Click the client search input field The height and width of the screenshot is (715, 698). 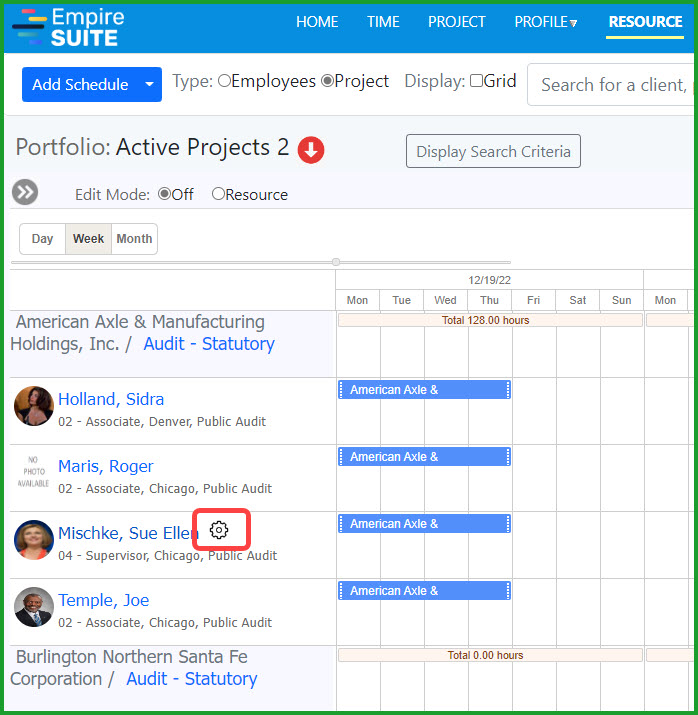pyautogui.click(x=611, y=84)
